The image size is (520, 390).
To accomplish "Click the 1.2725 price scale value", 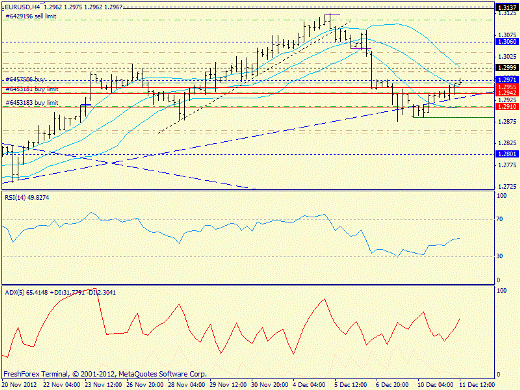I will 507,186.
